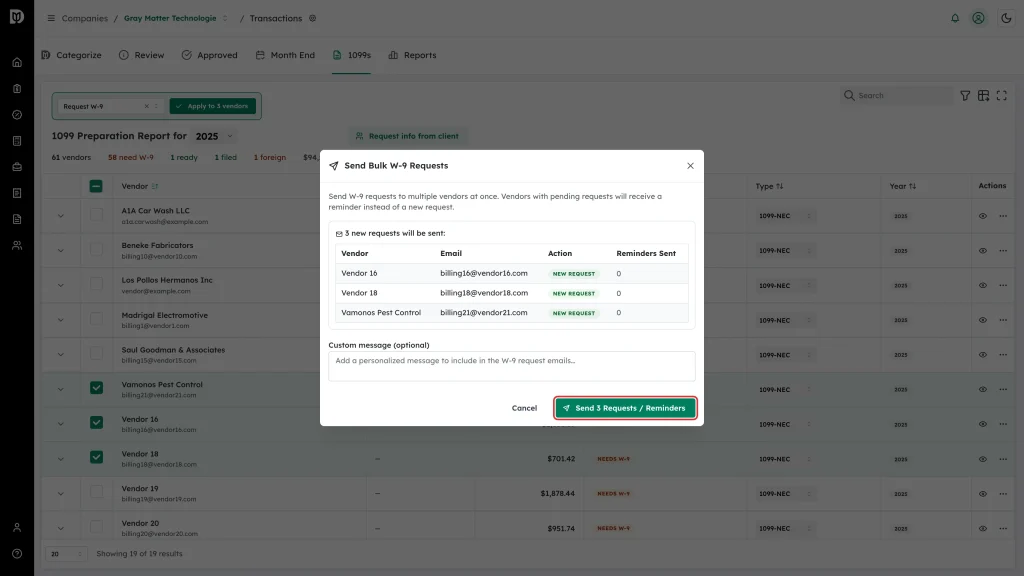Open the team users sidebar icon
Screen dimensions: 1024x576
point(17,246)
